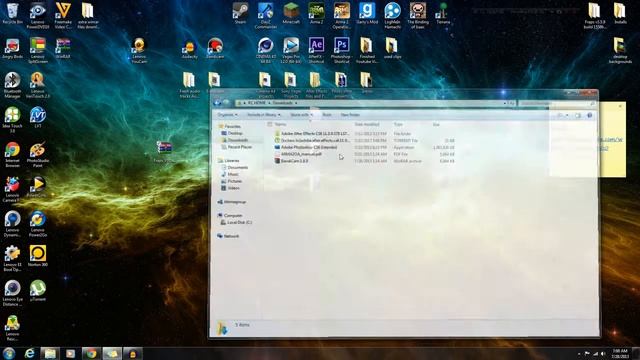Open the 'Share with' dropdown menu
The height and width of the screenshot is (360, 640).
coord(301,115)
